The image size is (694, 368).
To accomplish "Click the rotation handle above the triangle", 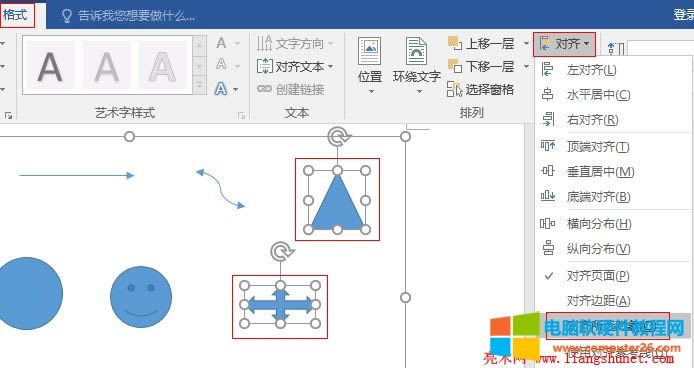I will (338, 137).
